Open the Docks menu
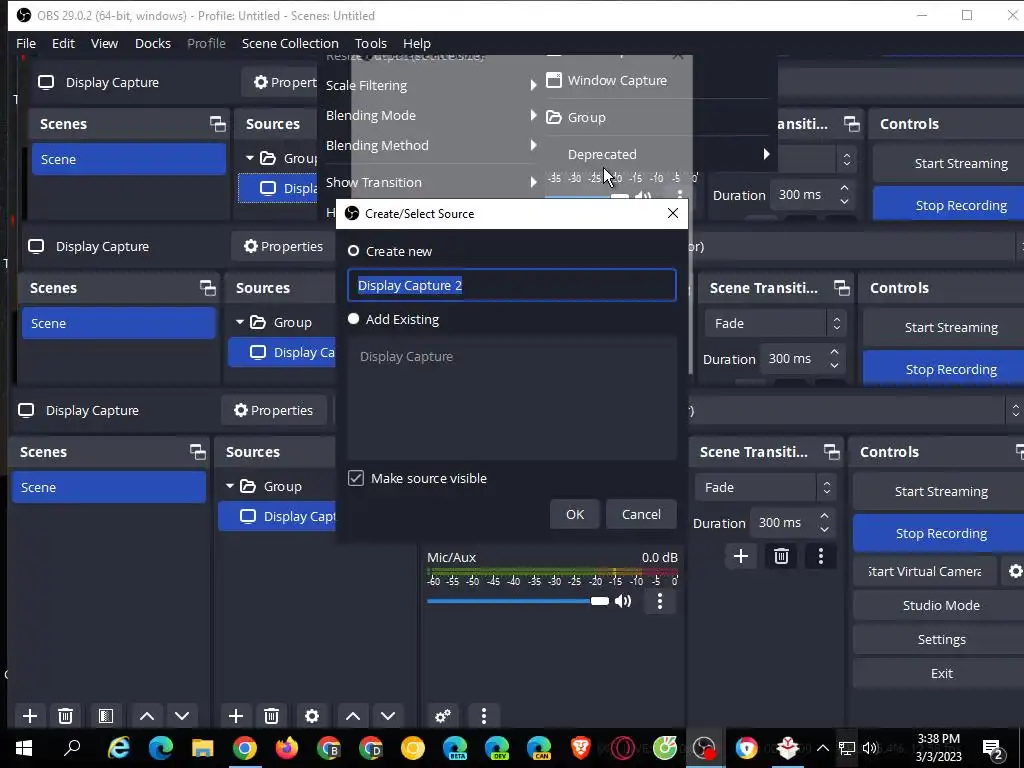Image resolution: width=1024 pixels, height=768 pixels. pos(153,43)
